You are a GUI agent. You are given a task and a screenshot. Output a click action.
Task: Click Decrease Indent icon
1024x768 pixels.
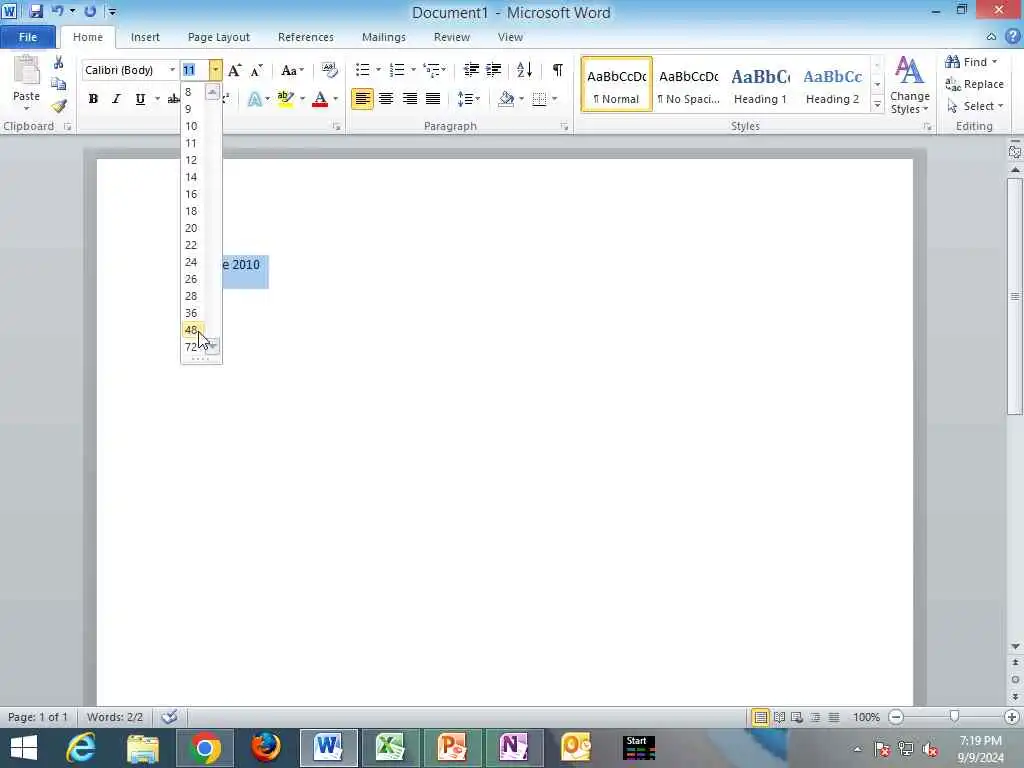[x=471, y=70]
